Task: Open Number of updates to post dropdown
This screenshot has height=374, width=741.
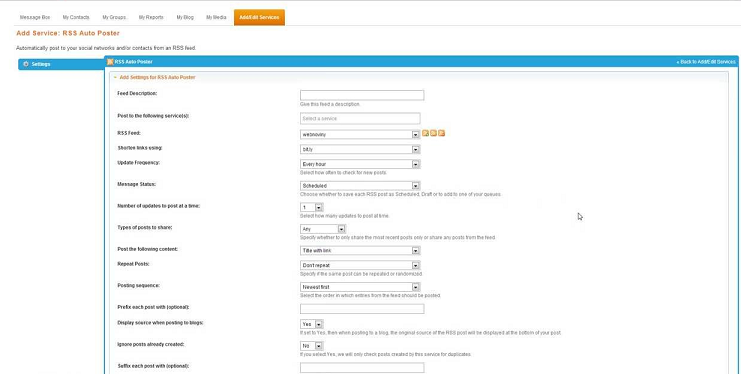Action: pos(311,207)
